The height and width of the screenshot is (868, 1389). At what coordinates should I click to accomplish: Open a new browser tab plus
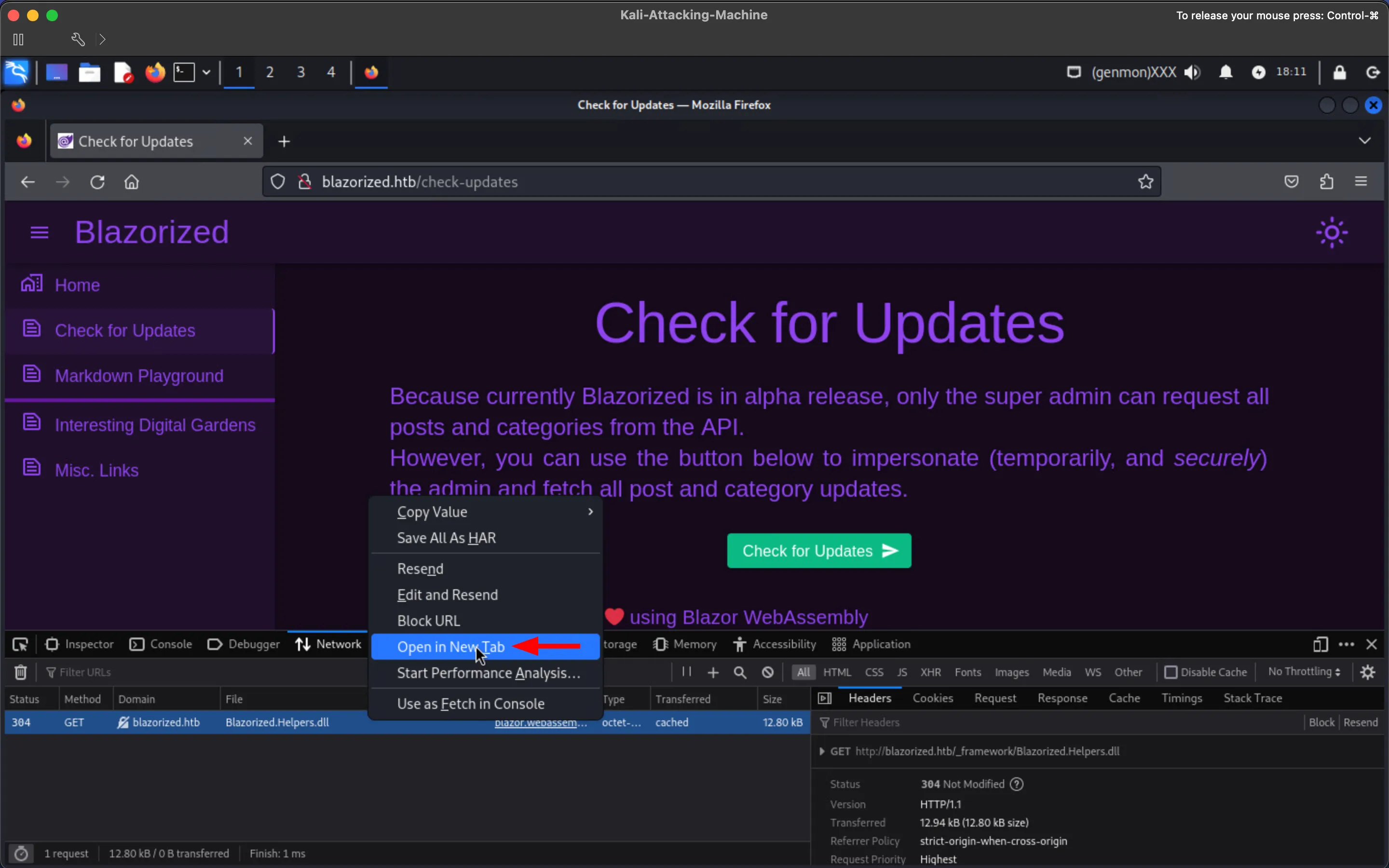(x=284, y=141)
